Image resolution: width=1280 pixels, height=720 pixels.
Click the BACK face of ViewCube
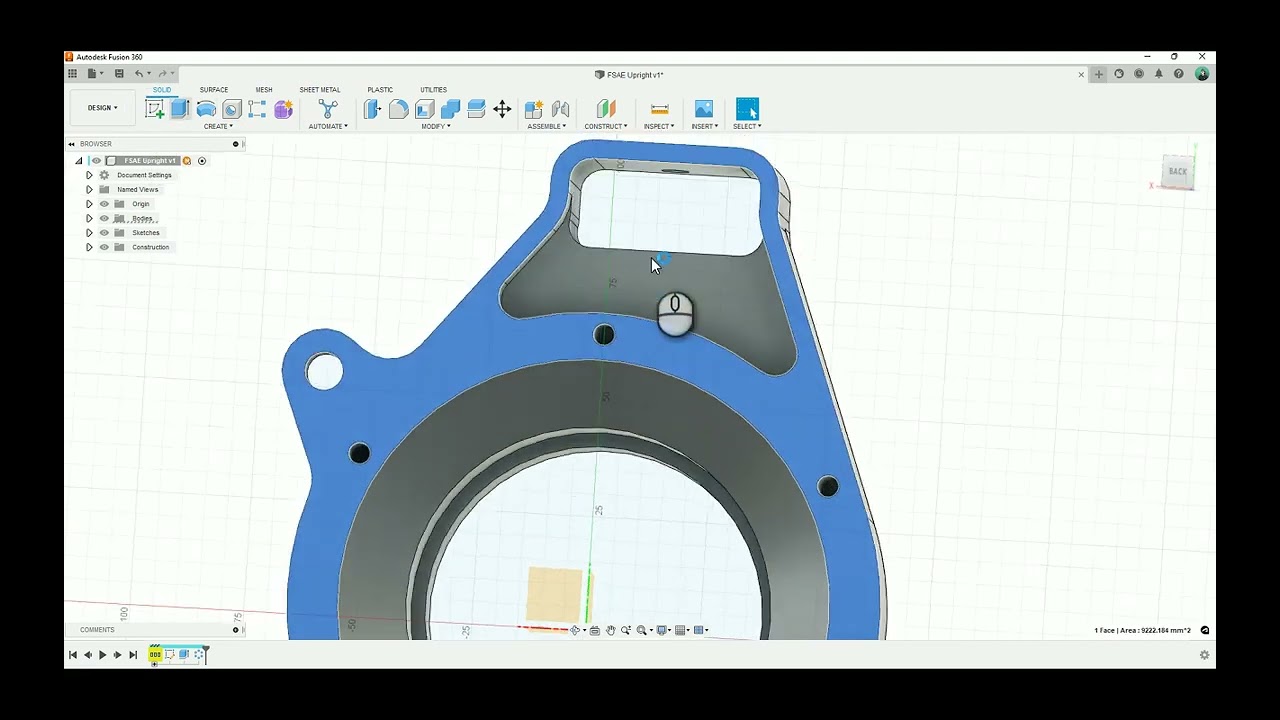tap(1178, 172)
